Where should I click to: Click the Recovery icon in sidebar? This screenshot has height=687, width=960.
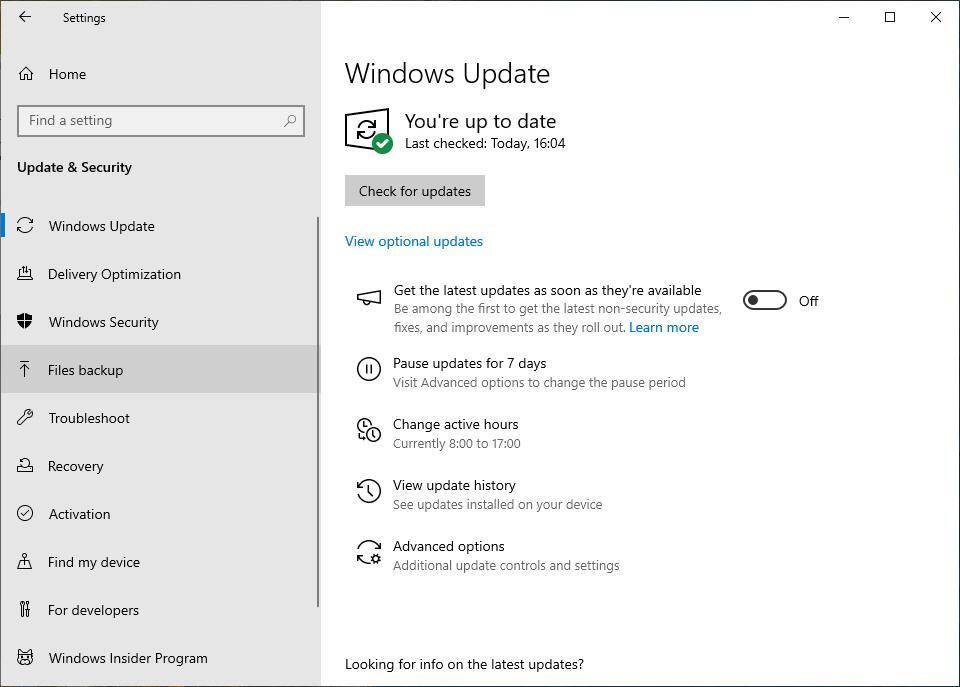pos(25,465)
